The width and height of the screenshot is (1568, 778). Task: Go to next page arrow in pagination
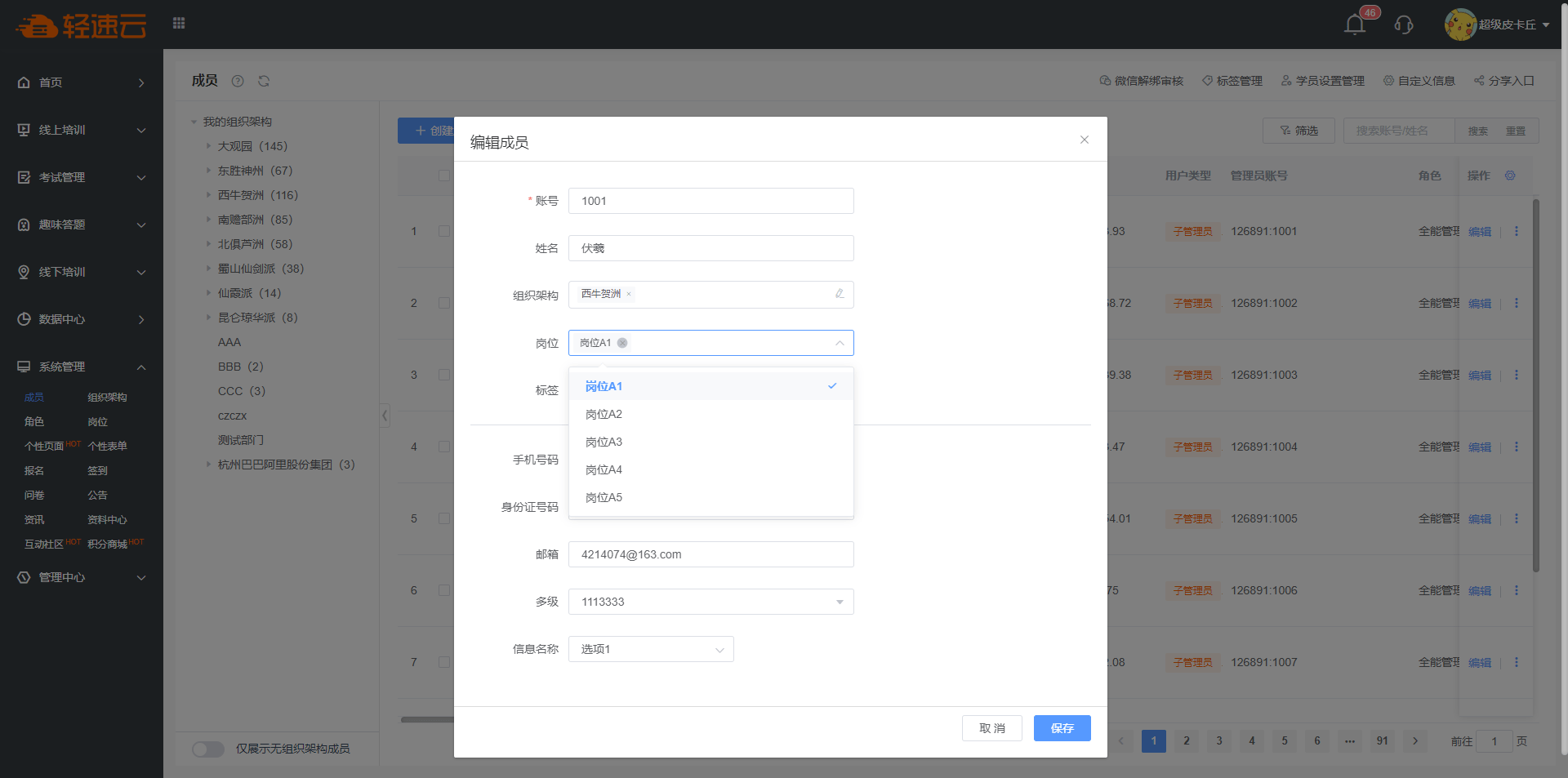pyautogui.click(x=1415, y=741)
